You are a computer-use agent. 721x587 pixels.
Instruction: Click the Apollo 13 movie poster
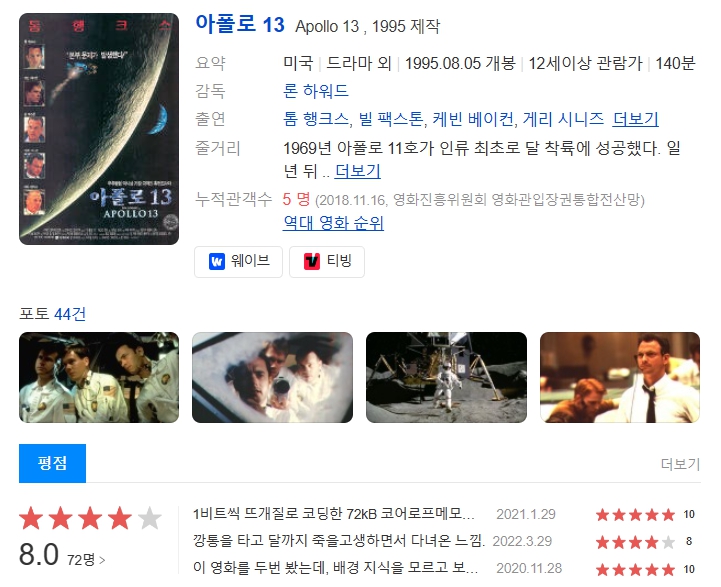tap(99, 129)
